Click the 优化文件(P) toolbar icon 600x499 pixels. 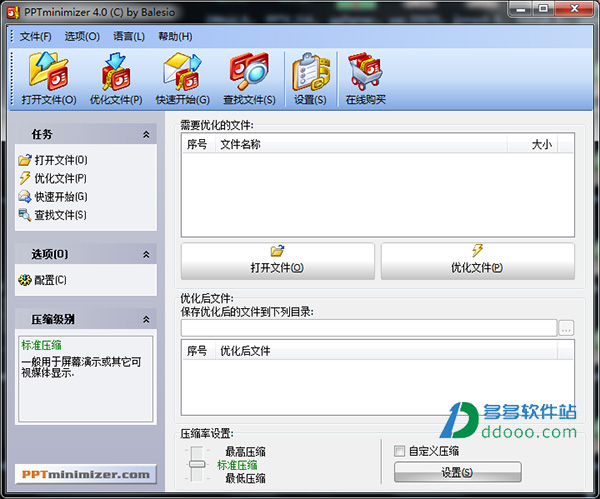coord(116,78)
